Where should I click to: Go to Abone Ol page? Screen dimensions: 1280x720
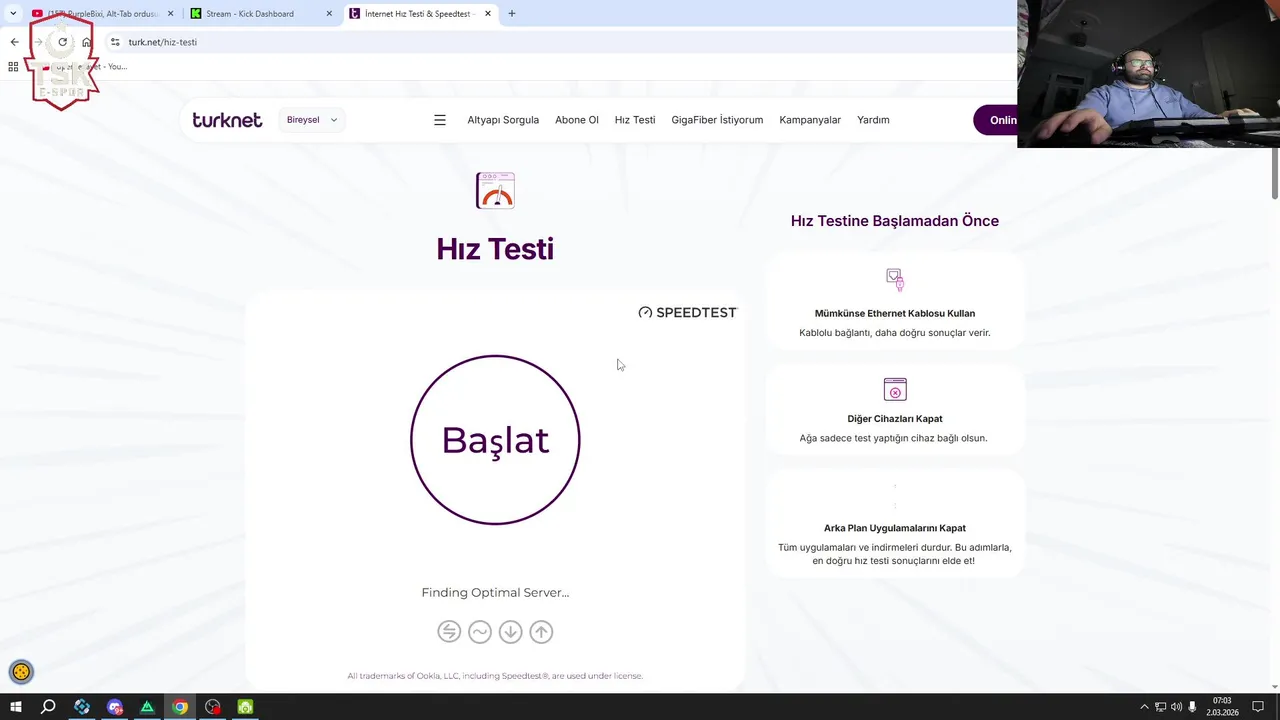tap(577, 120)
